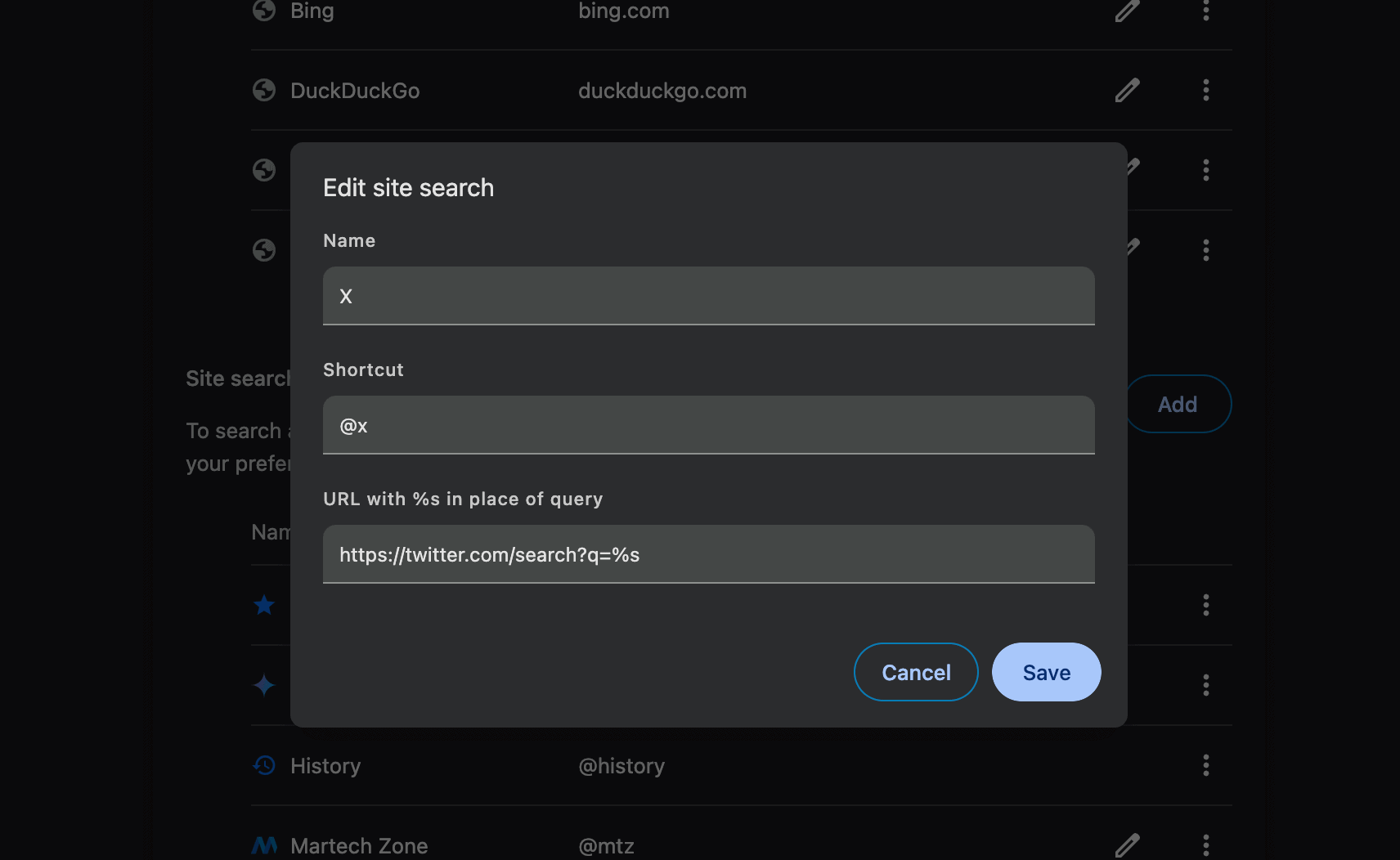The width and height of the screenshot is (1400, 860).
Task: Expand more actions for Martech Zone
Action: [1205, 845]
